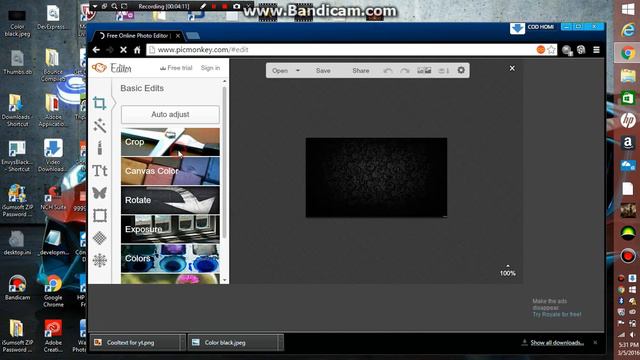Open menu arrow for Cooltext for yt.png download
Image resolution: width=640 pixels, height=360 pixels.
[182, 343]
